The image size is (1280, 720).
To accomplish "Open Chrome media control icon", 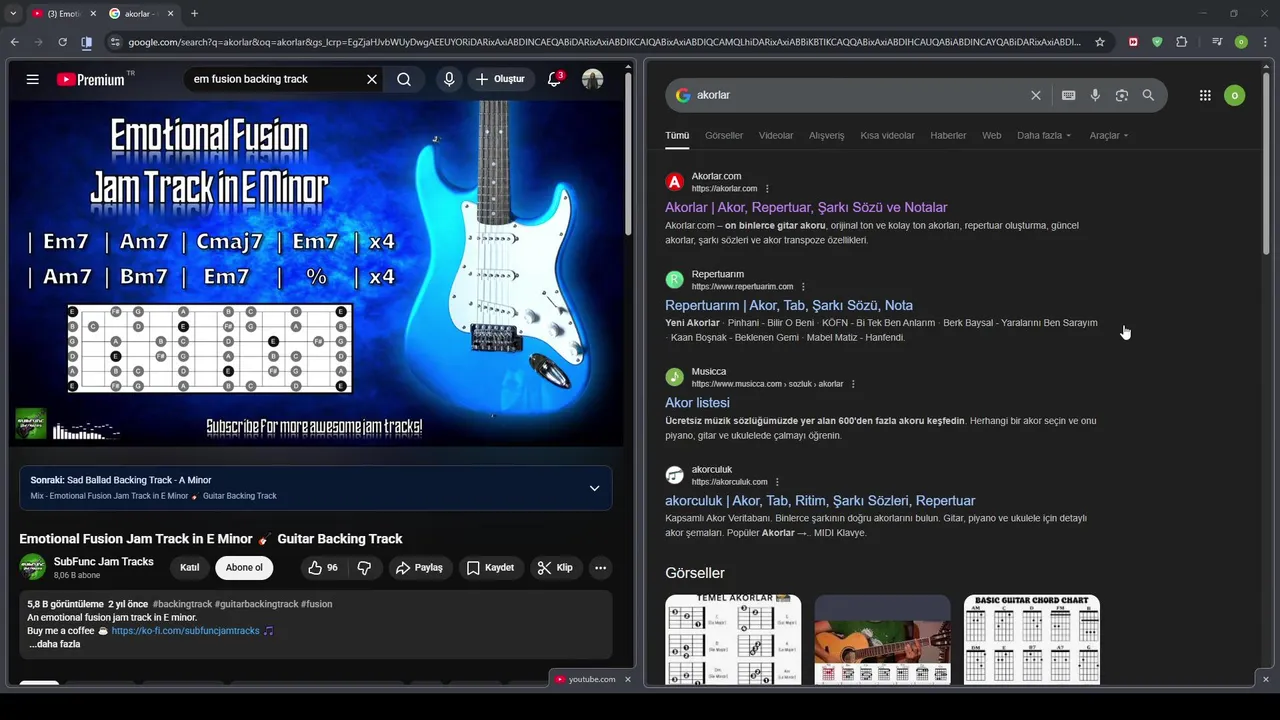I will coord(1217,42).
